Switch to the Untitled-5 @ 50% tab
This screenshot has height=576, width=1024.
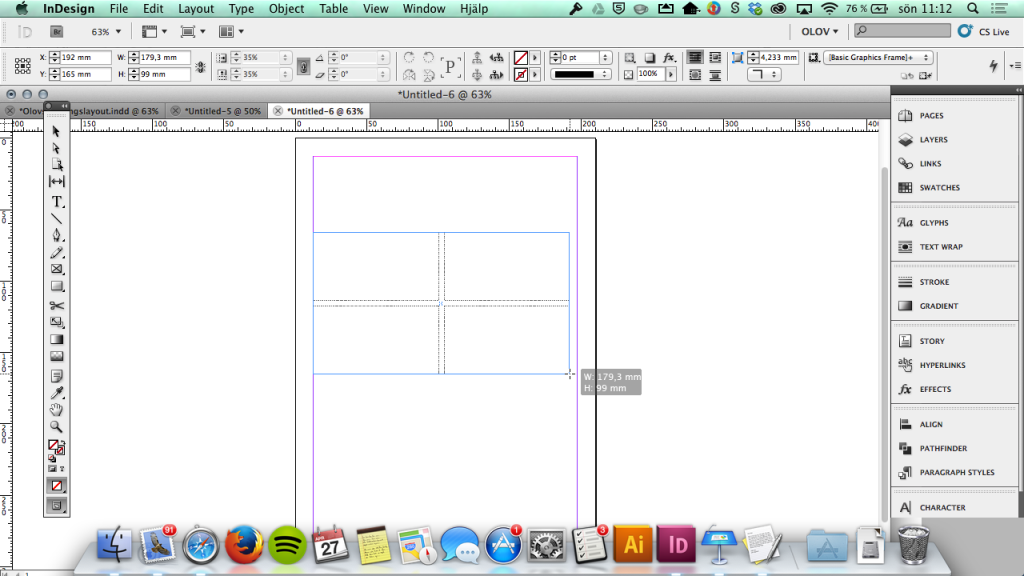(223, 111)
